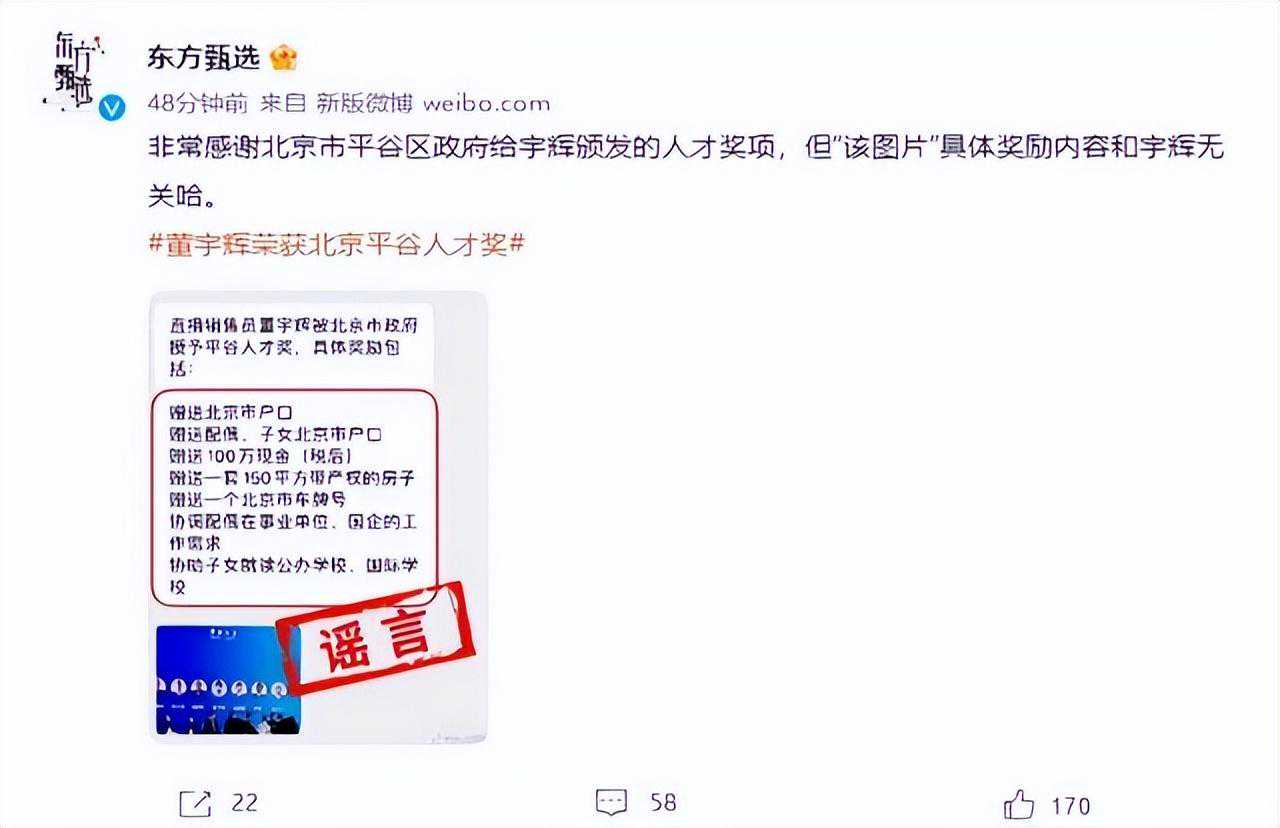Click the red-outlined reward list in image
This screenshot has width=1280, height=828.
point(294,498)
